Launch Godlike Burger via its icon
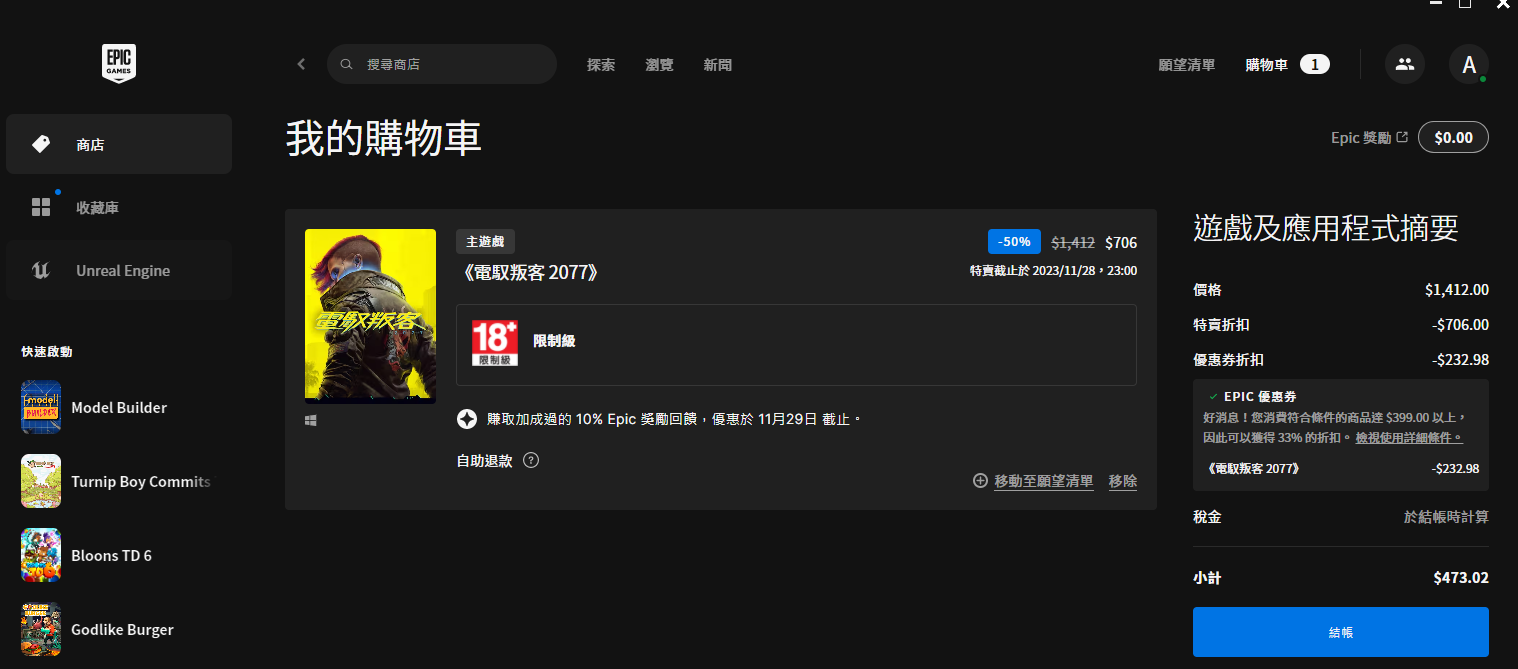Screen dimensions: 1518x669 (x=41, y=629)
